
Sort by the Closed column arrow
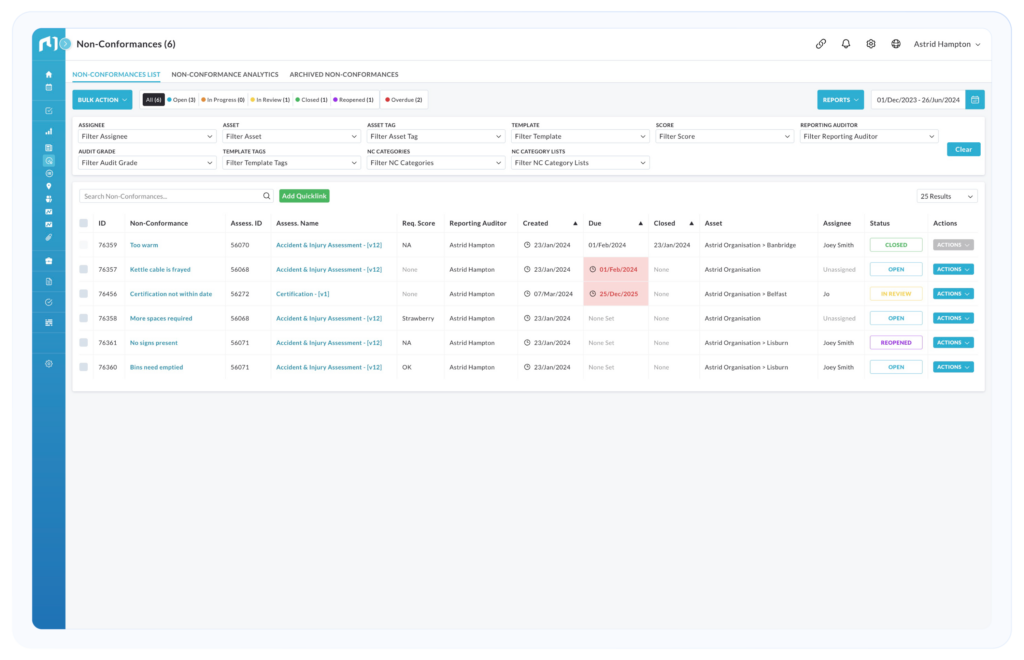(692, 223)
